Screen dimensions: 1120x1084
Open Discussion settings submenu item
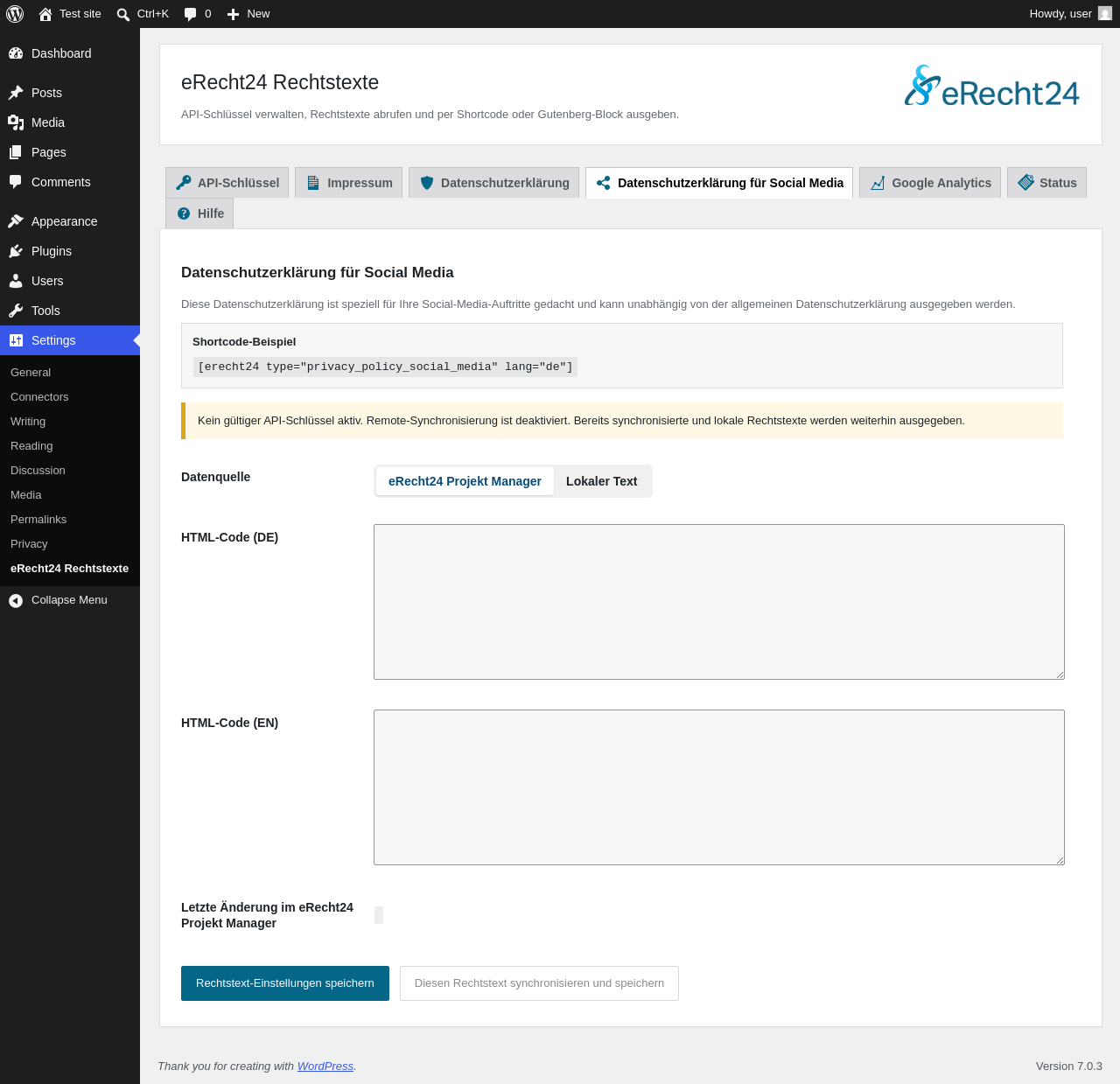pos(38,471)
